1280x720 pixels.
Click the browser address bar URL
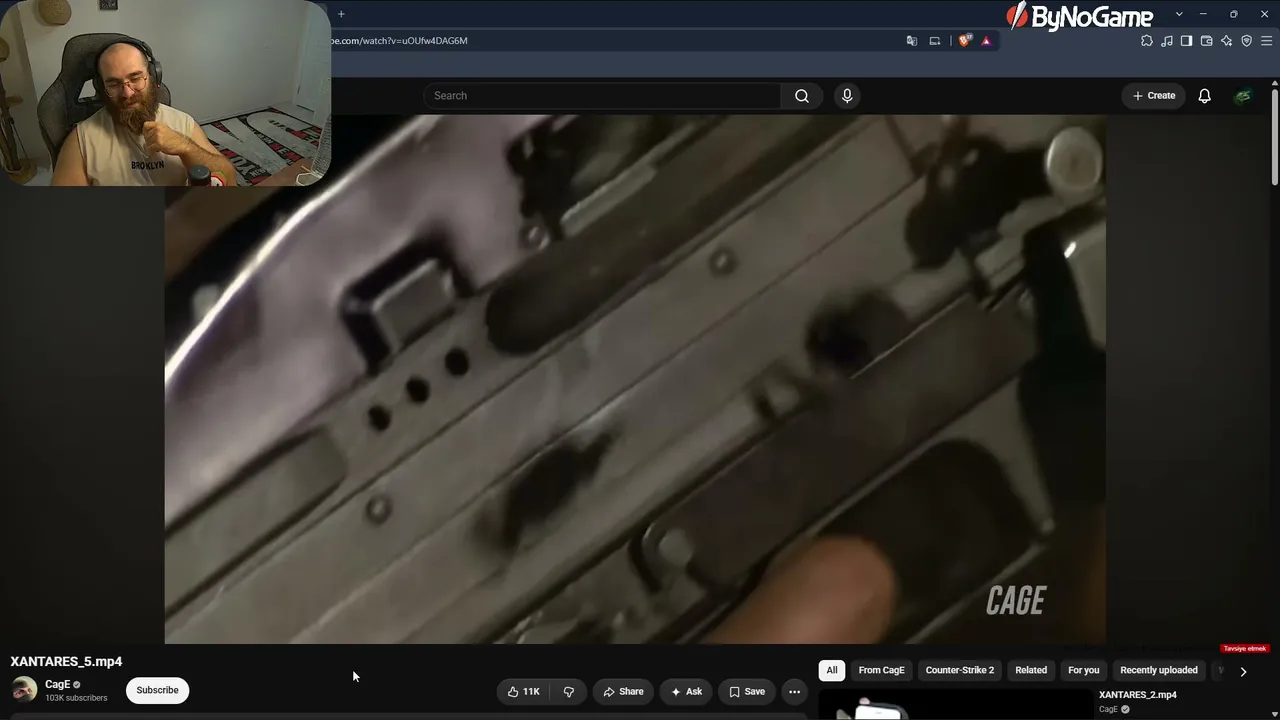coord(400,41)
